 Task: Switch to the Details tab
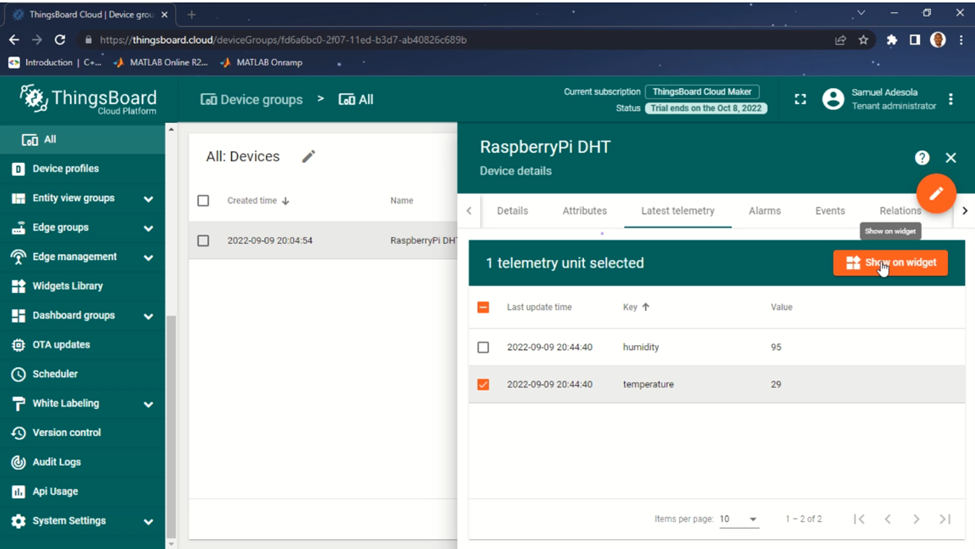click(x=512, y=211)
